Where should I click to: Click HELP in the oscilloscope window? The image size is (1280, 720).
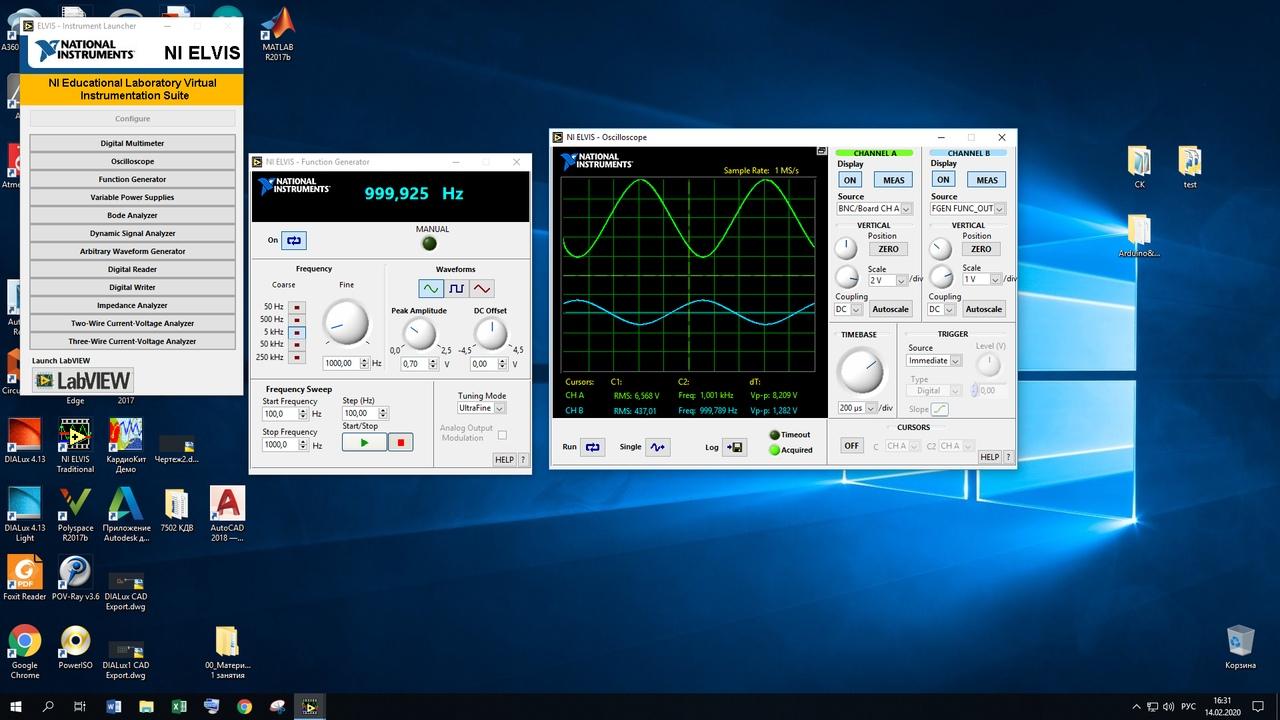pos(989,457)
